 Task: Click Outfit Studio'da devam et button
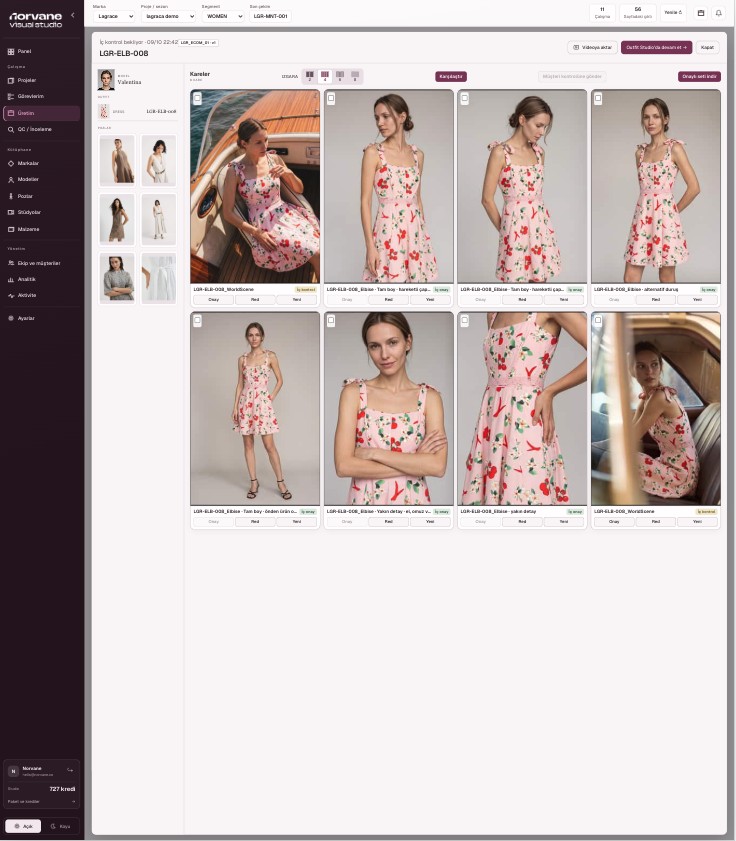(x=656, y=47)
